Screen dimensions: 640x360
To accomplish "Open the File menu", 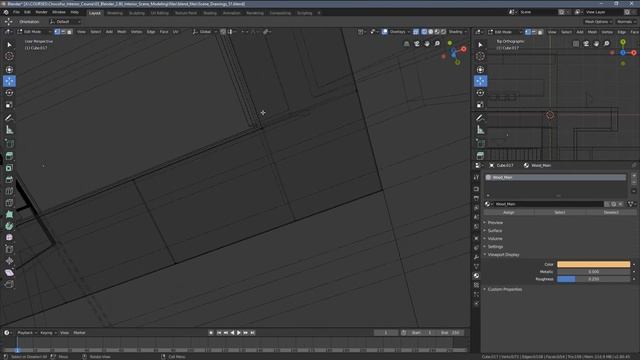I will pyautogui.click(x=16, y=12).
